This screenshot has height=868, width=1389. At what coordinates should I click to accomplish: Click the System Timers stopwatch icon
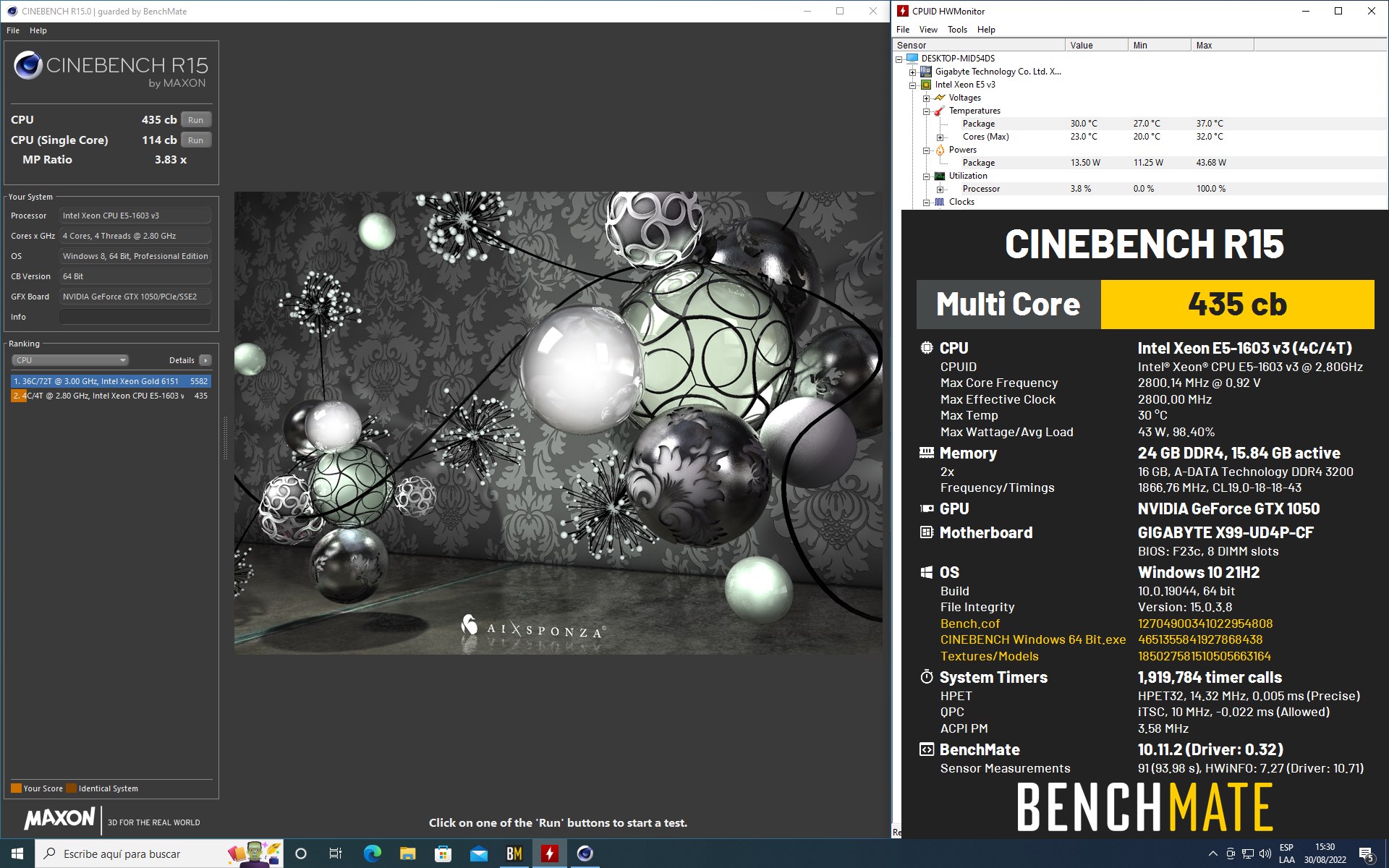[926, 677]
